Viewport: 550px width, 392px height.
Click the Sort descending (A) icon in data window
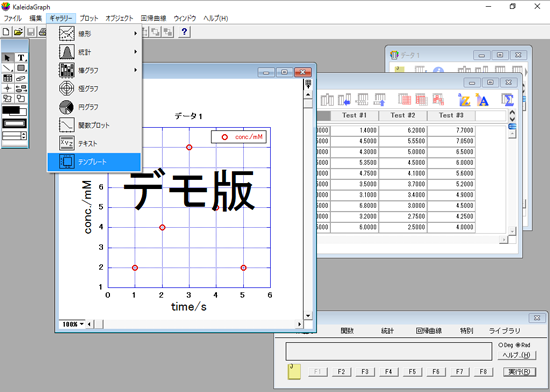coord(482,100)
